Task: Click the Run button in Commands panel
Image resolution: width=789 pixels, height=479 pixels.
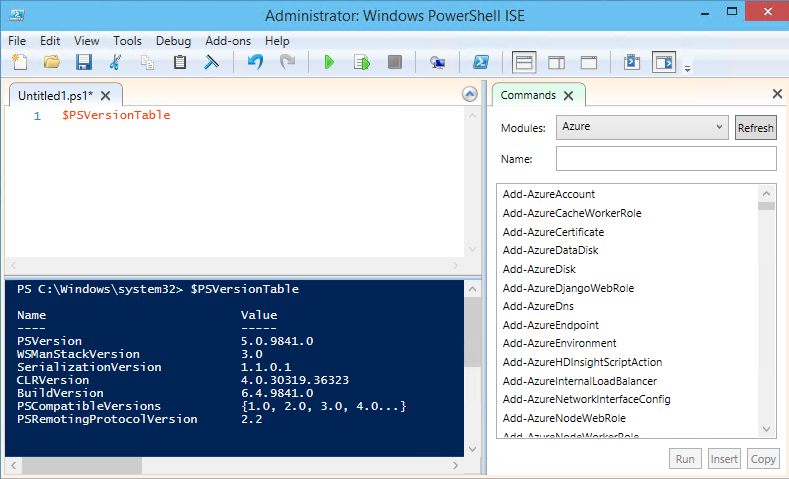Action: (x=685, y=459)
